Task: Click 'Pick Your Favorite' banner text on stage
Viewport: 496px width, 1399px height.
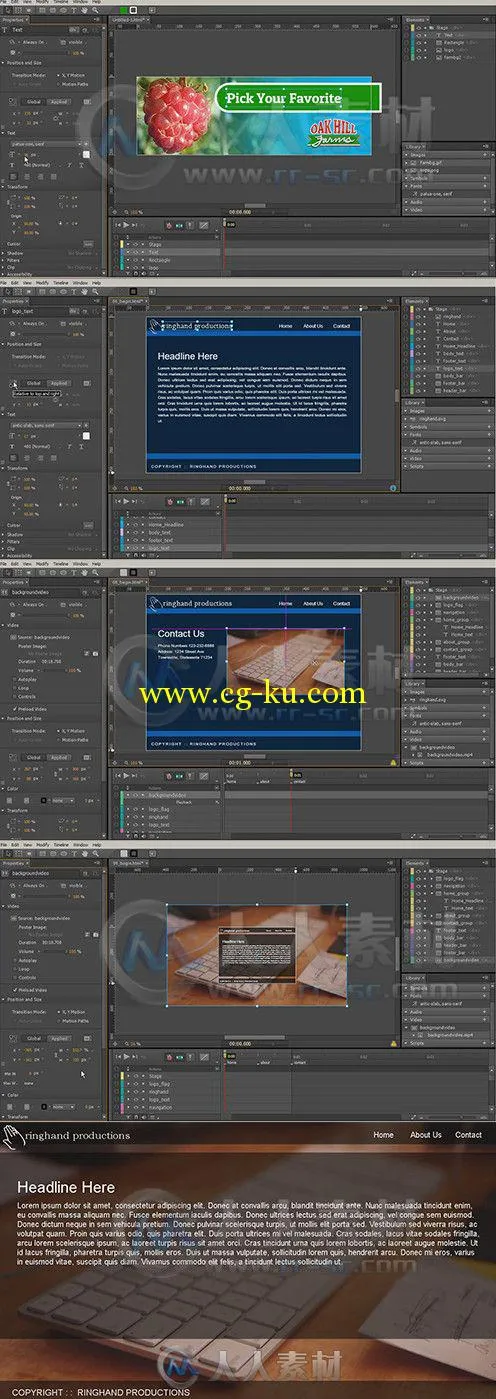Action: coord(284,99)
